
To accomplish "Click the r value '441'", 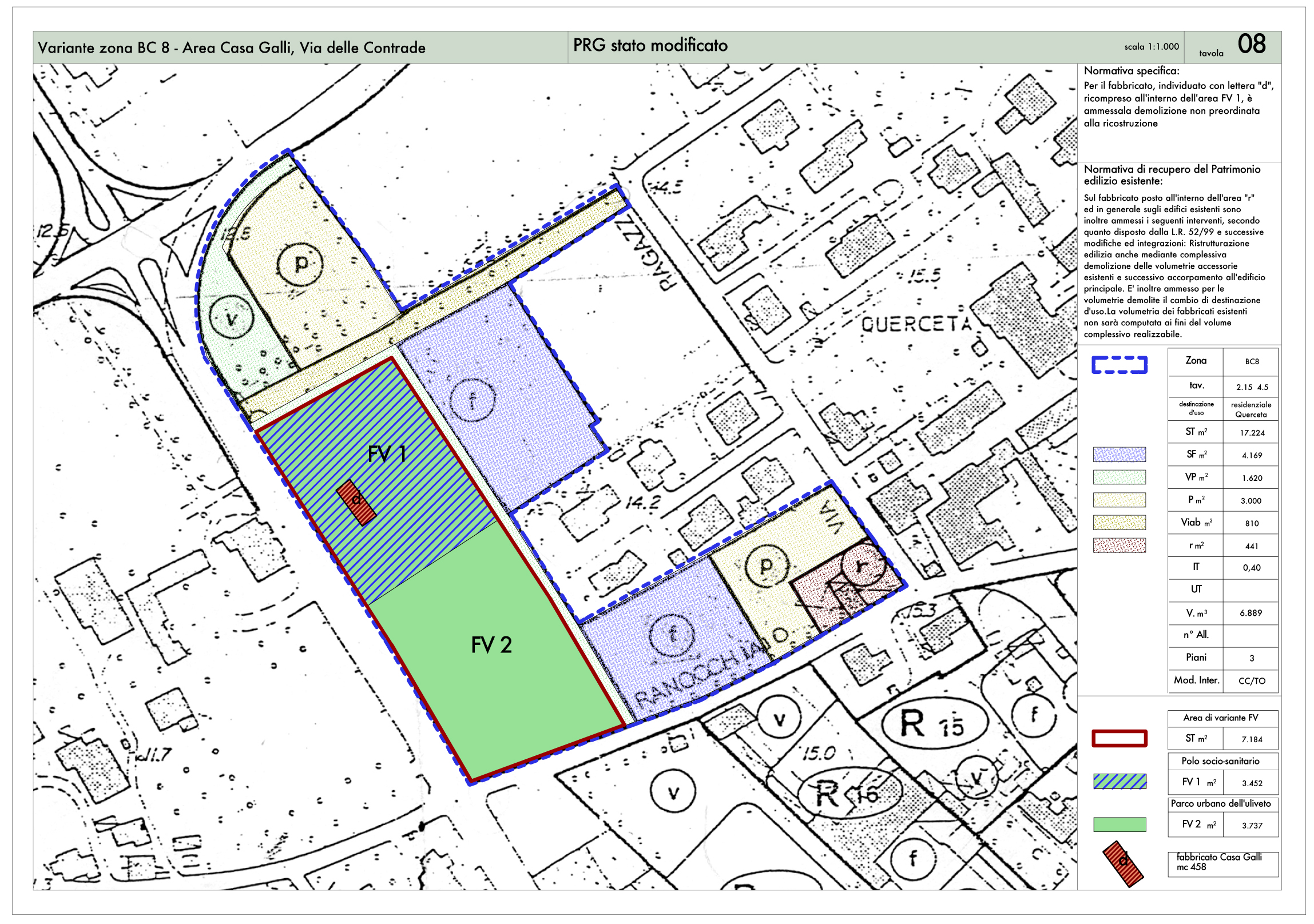I will pos(1252,546).
